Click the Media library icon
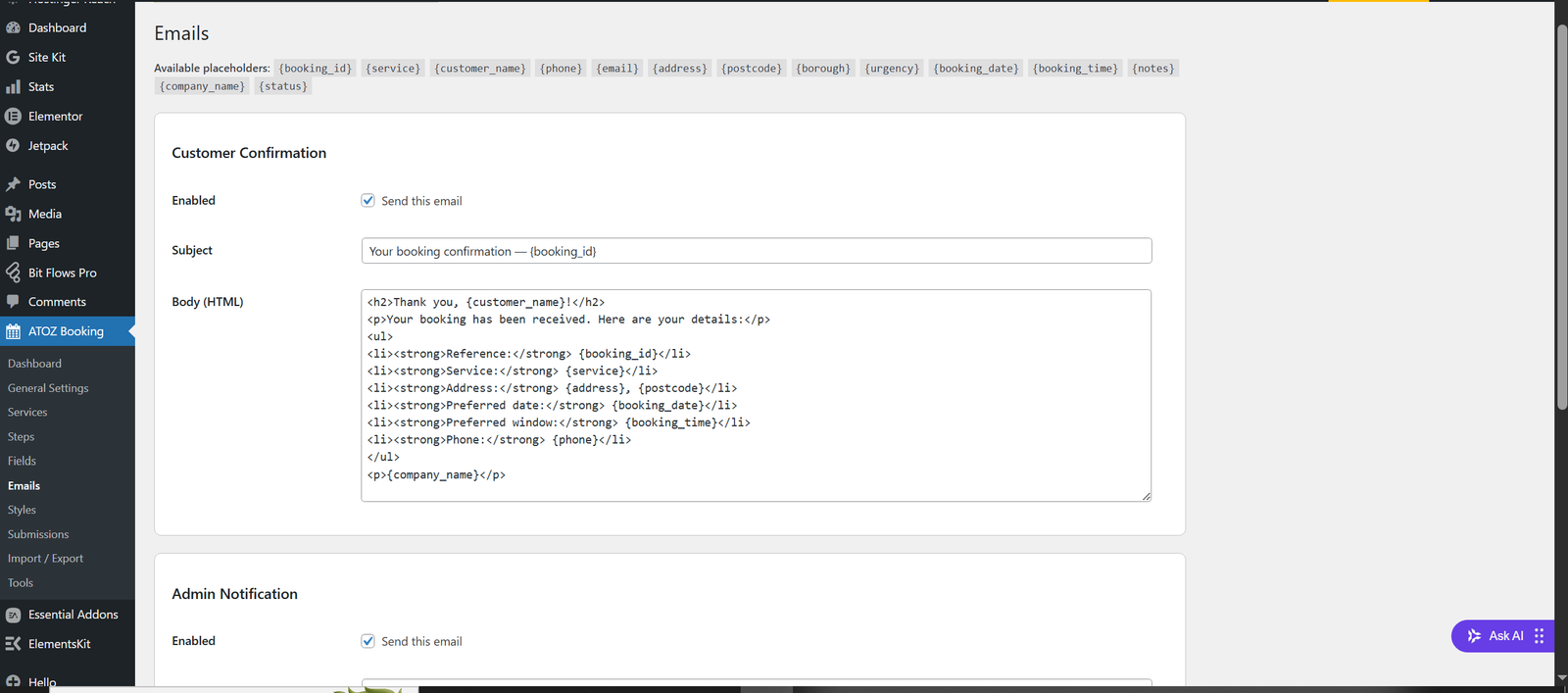Screen dimensions: 1568x693 click(13, 214)
